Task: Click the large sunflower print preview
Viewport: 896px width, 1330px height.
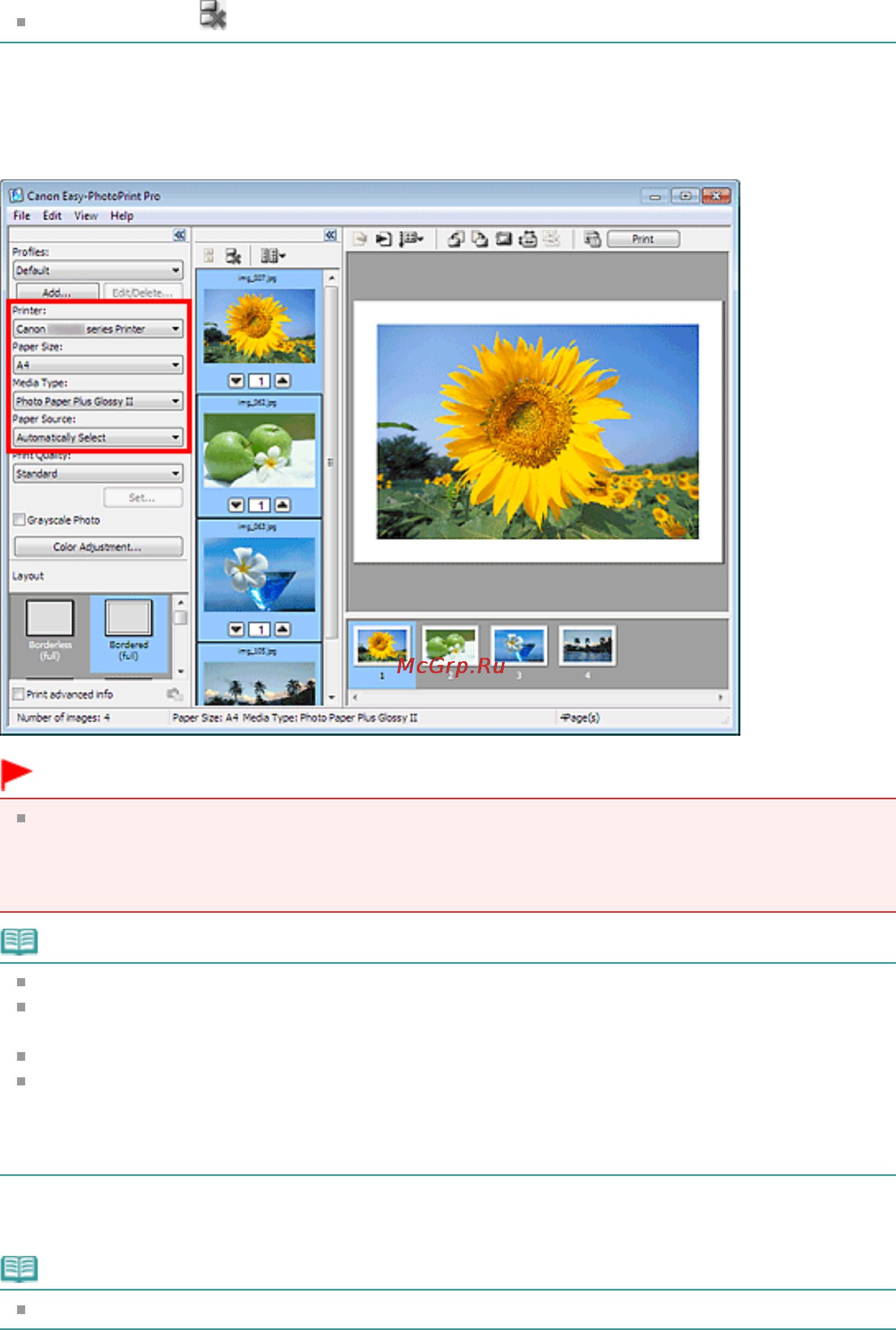Action: [x=537, y=431]
